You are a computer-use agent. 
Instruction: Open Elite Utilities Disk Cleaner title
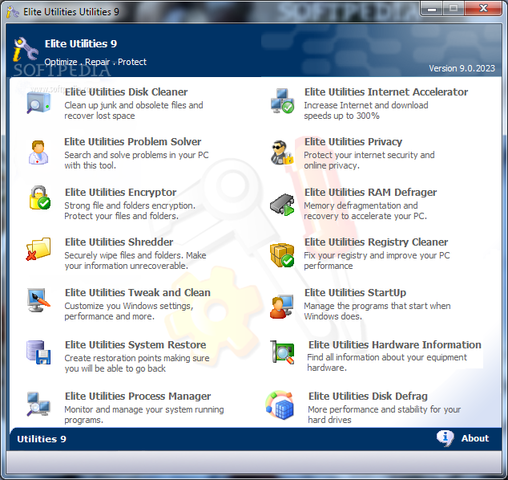pos(126,92)
